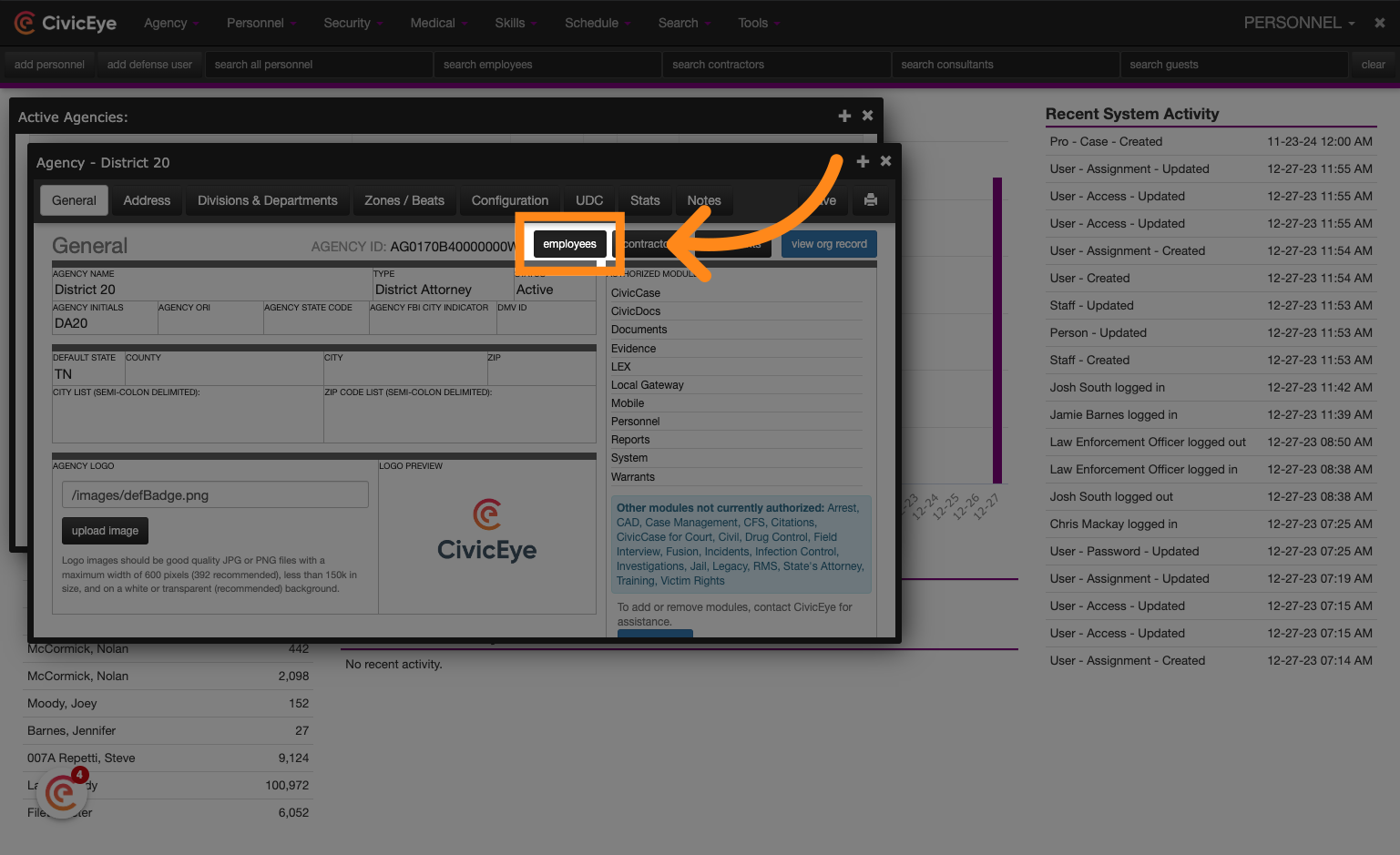Focus the search guests field

(1234, 65)
